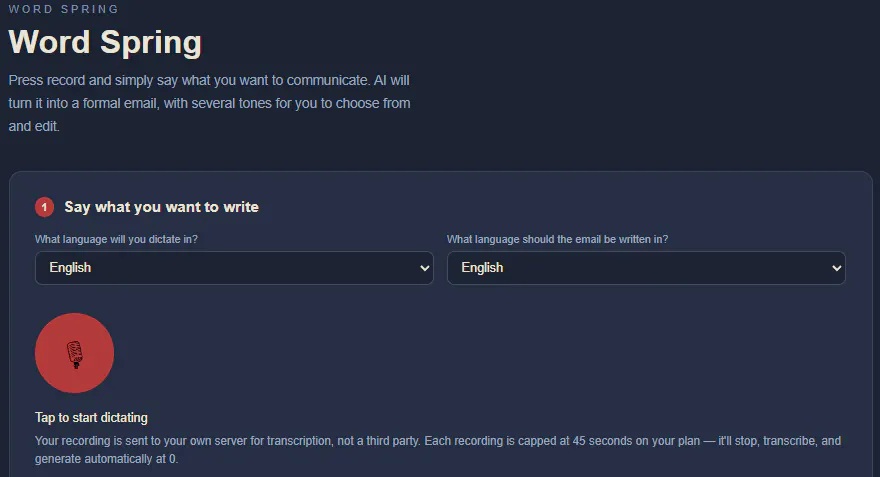
Task: Click the "Tap to start dictating" label
Action: click(x=91, y=418)
